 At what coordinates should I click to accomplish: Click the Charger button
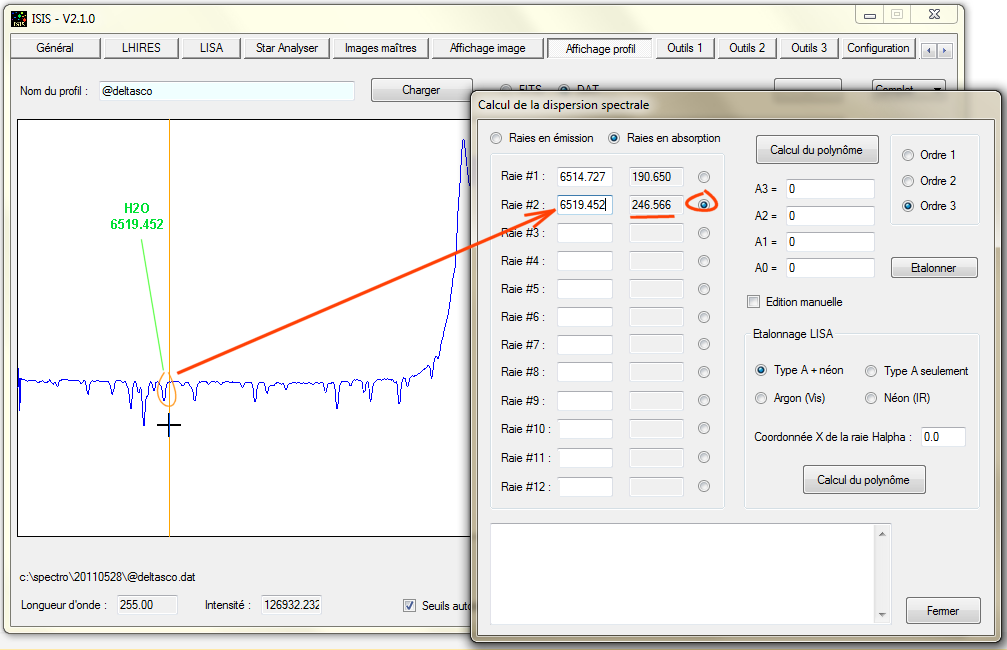[421, 90]
